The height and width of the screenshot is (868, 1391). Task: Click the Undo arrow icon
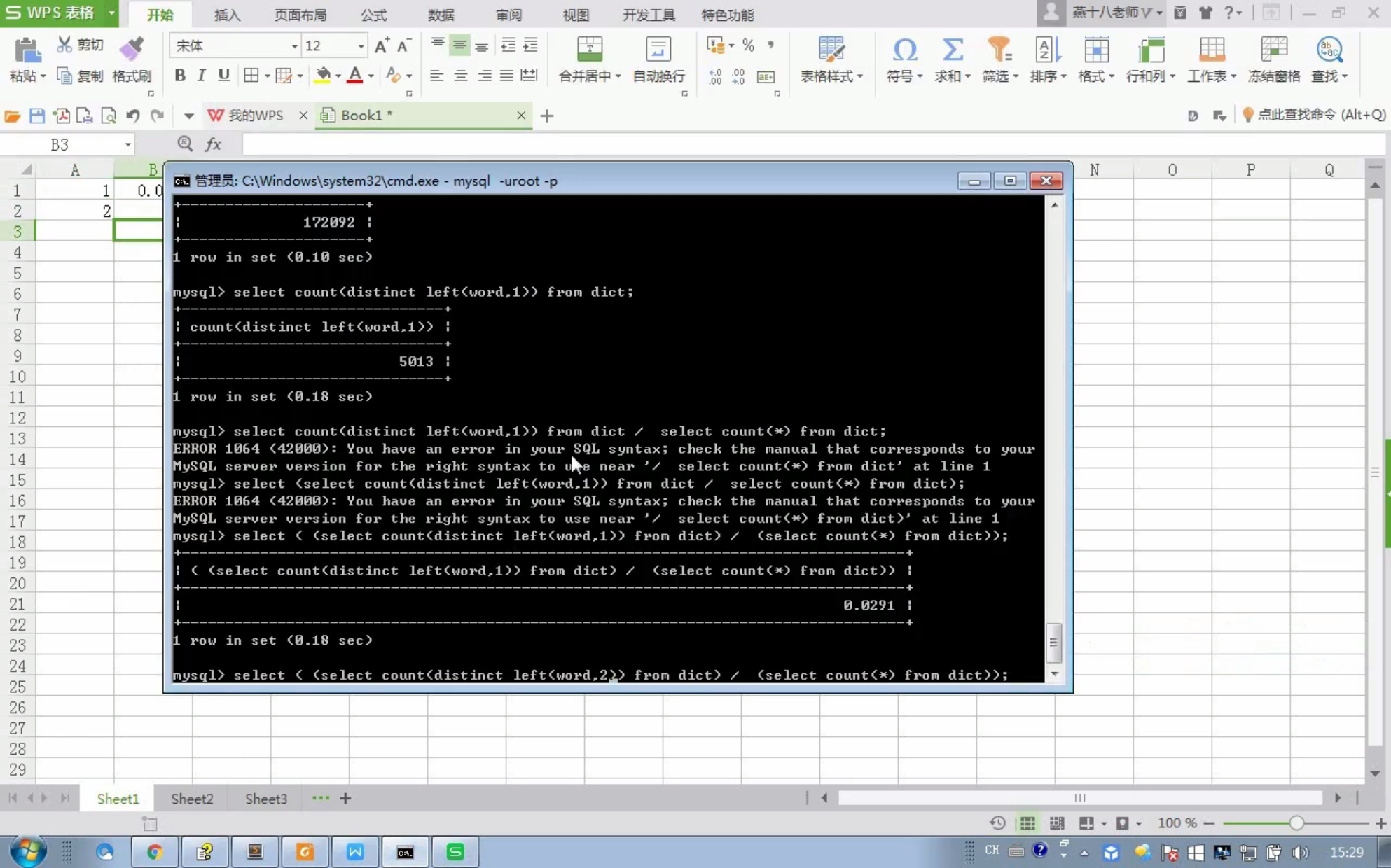[x=132, y=115]
